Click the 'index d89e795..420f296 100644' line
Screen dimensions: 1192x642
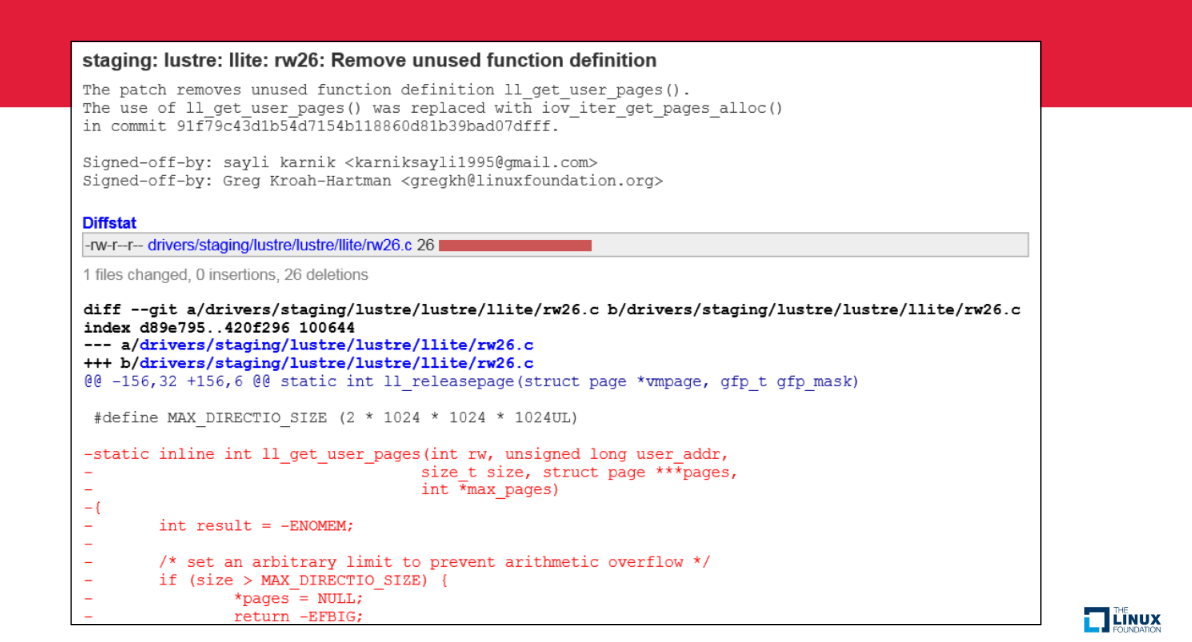coord(219,327)
